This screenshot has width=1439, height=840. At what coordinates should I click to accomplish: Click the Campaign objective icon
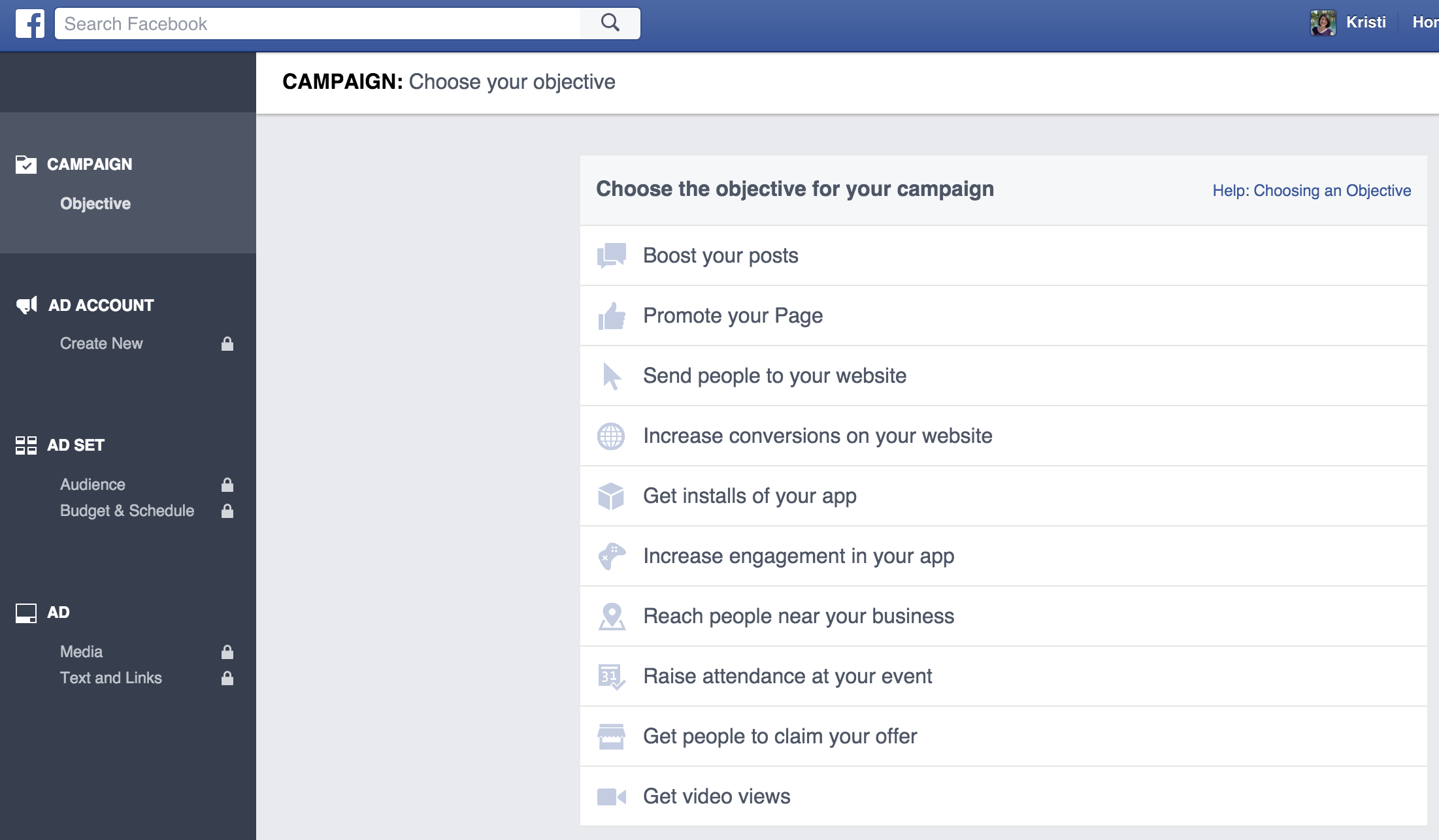pyautogui.click(x=26, y=163)
